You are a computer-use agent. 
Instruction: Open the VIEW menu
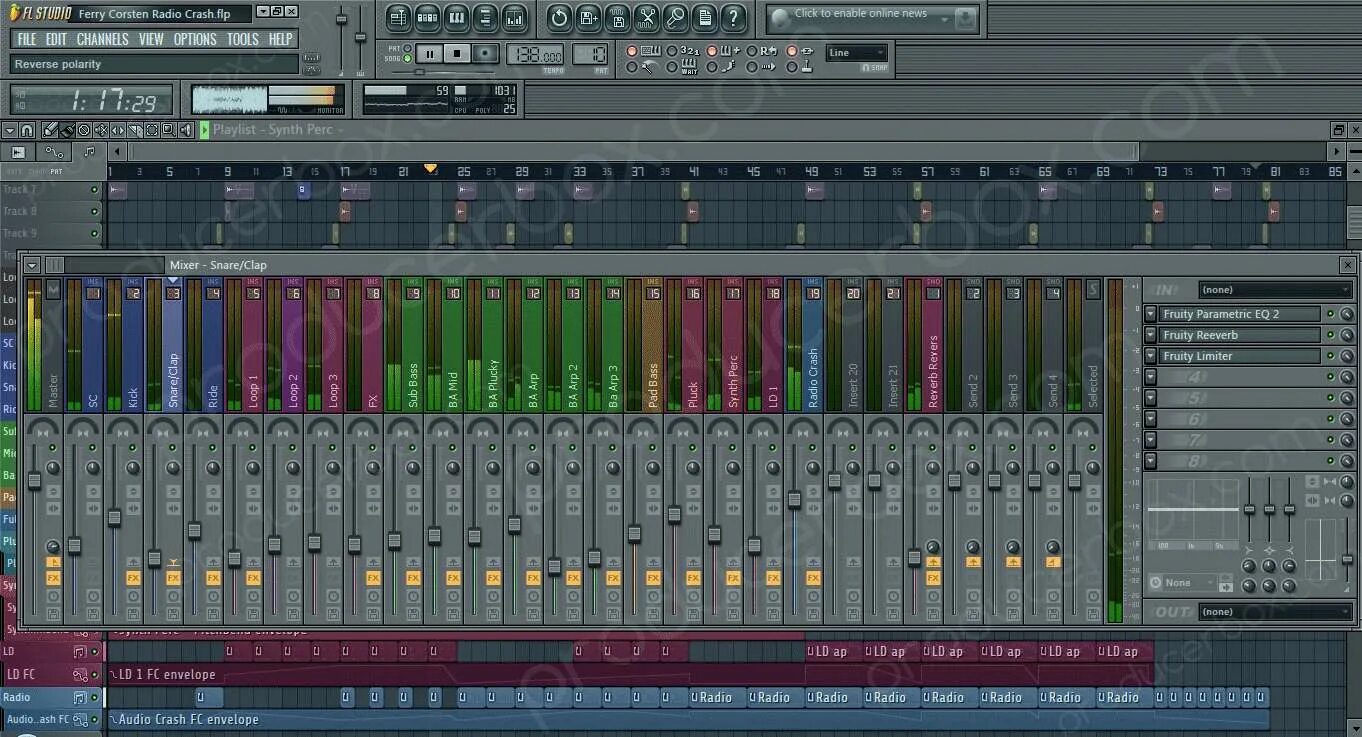[151, 39]
